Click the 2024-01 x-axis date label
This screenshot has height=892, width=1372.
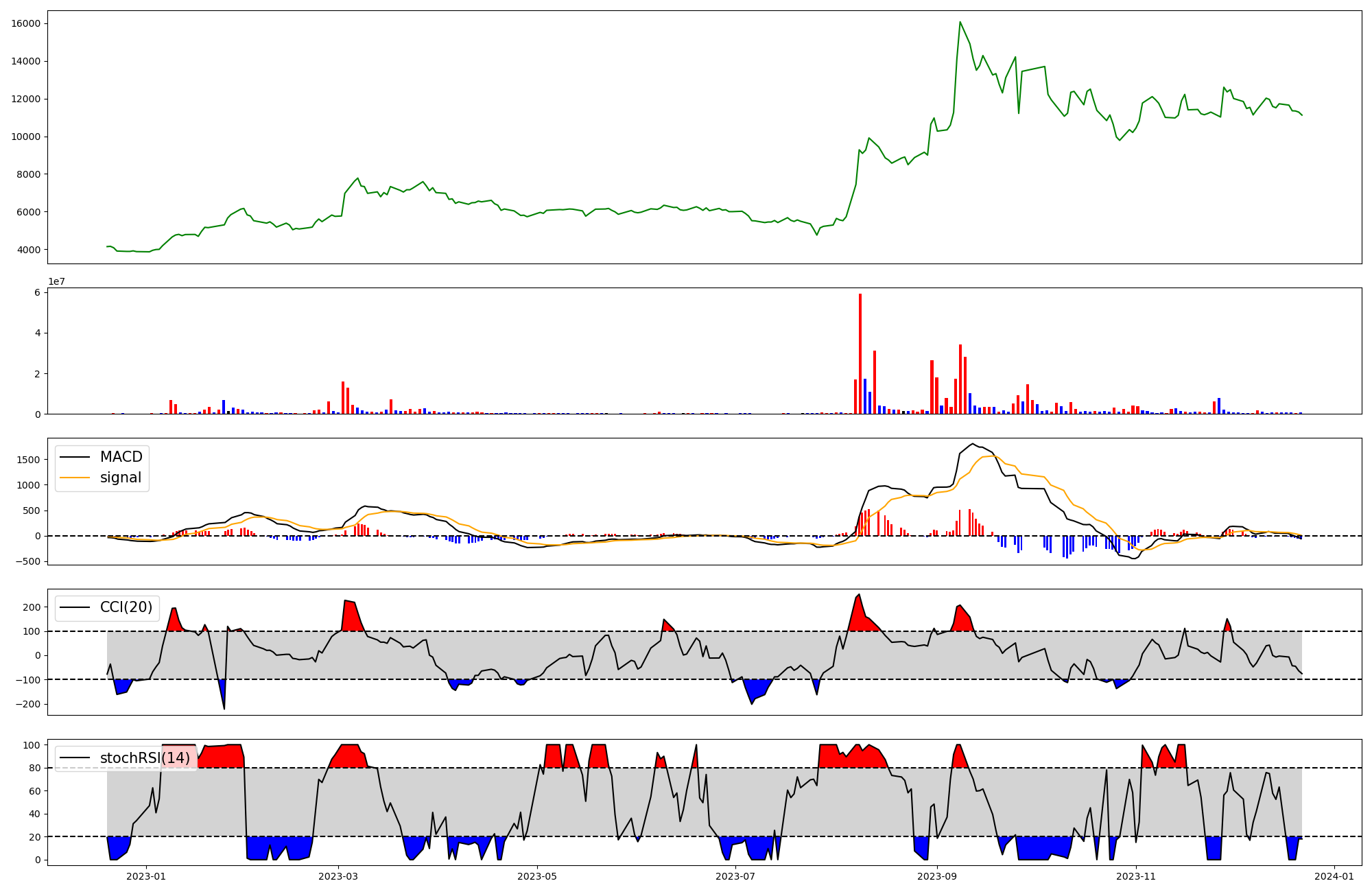pyautogui.click(x=1334, y=876)
